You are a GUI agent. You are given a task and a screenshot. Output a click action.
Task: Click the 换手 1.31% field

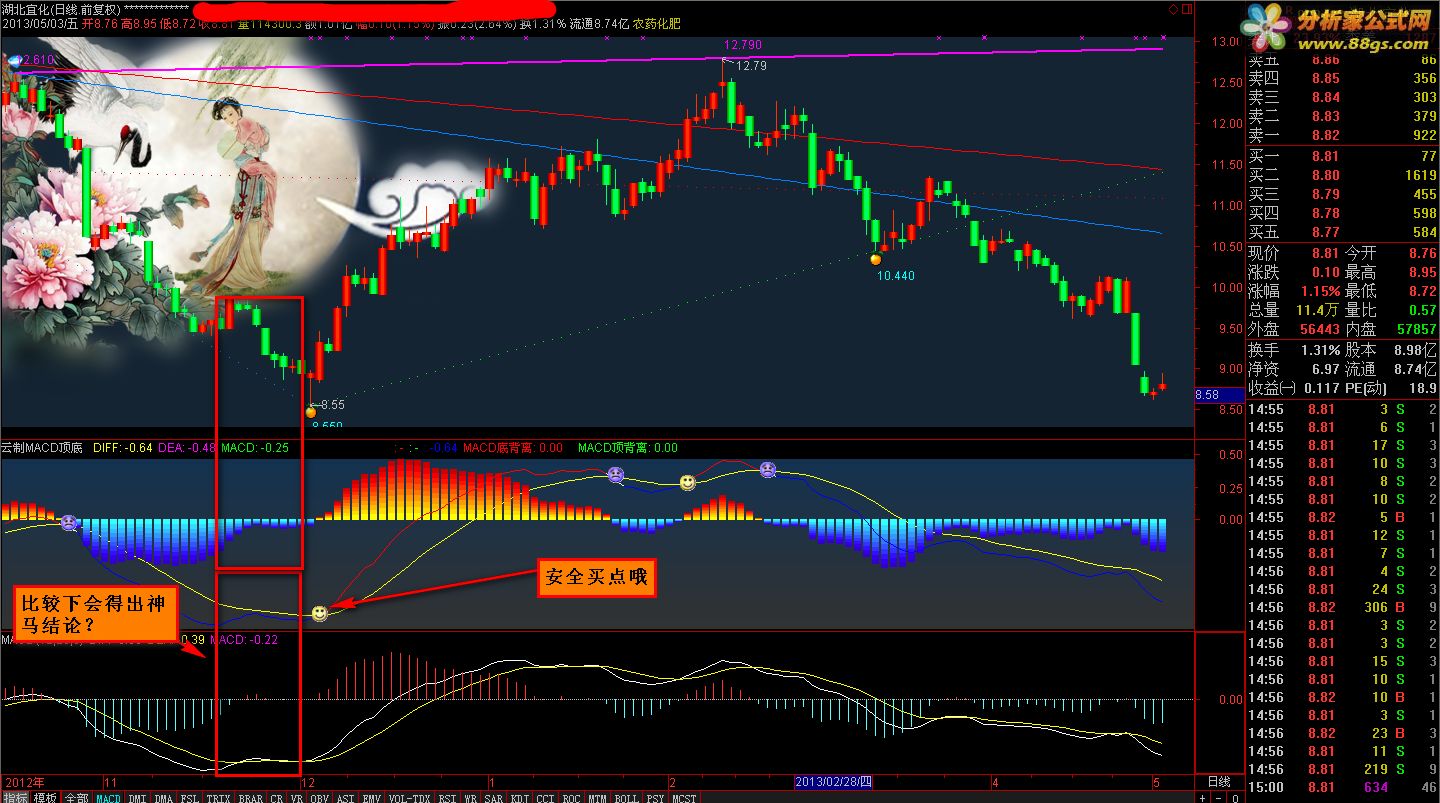[1293, 350]
